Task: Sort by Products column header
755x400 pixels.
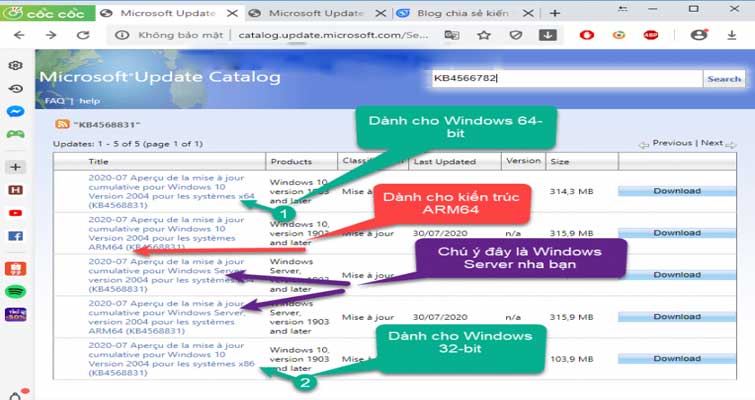Action: (291, 161)
